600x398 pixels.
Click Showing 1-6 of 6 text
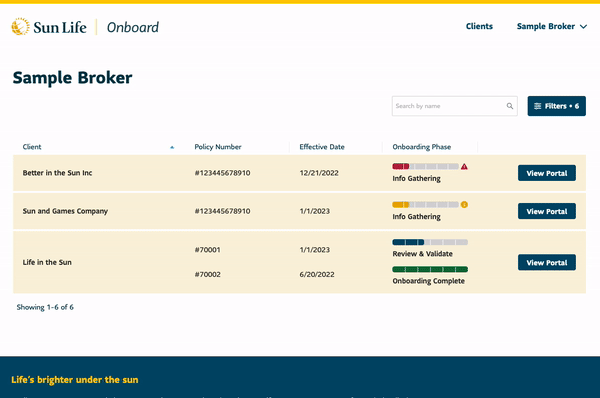(45, 307)
